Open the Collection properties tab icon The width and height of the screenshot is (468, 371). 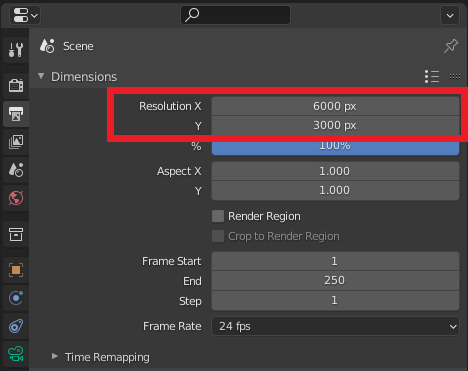[x=16, y=234]
